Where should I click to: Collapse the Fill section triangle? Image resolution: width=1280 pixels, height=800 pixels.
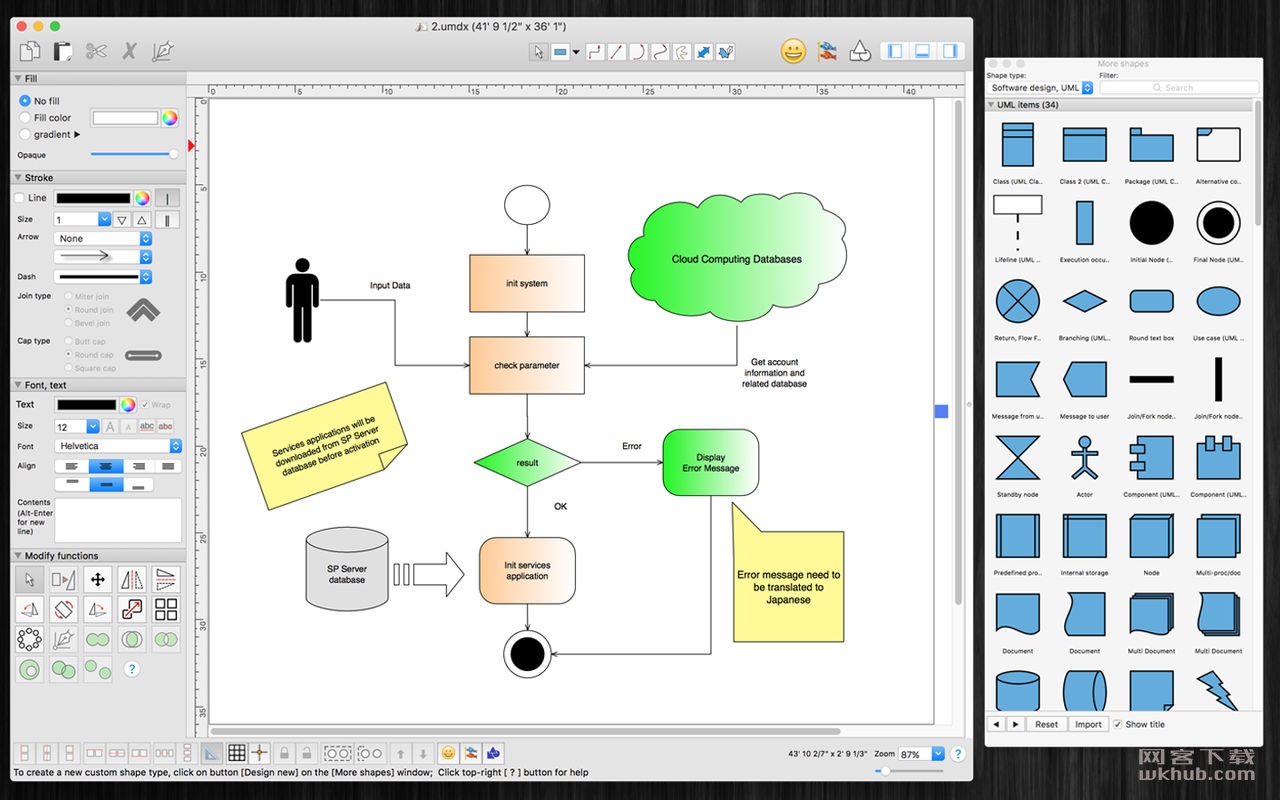17,78
